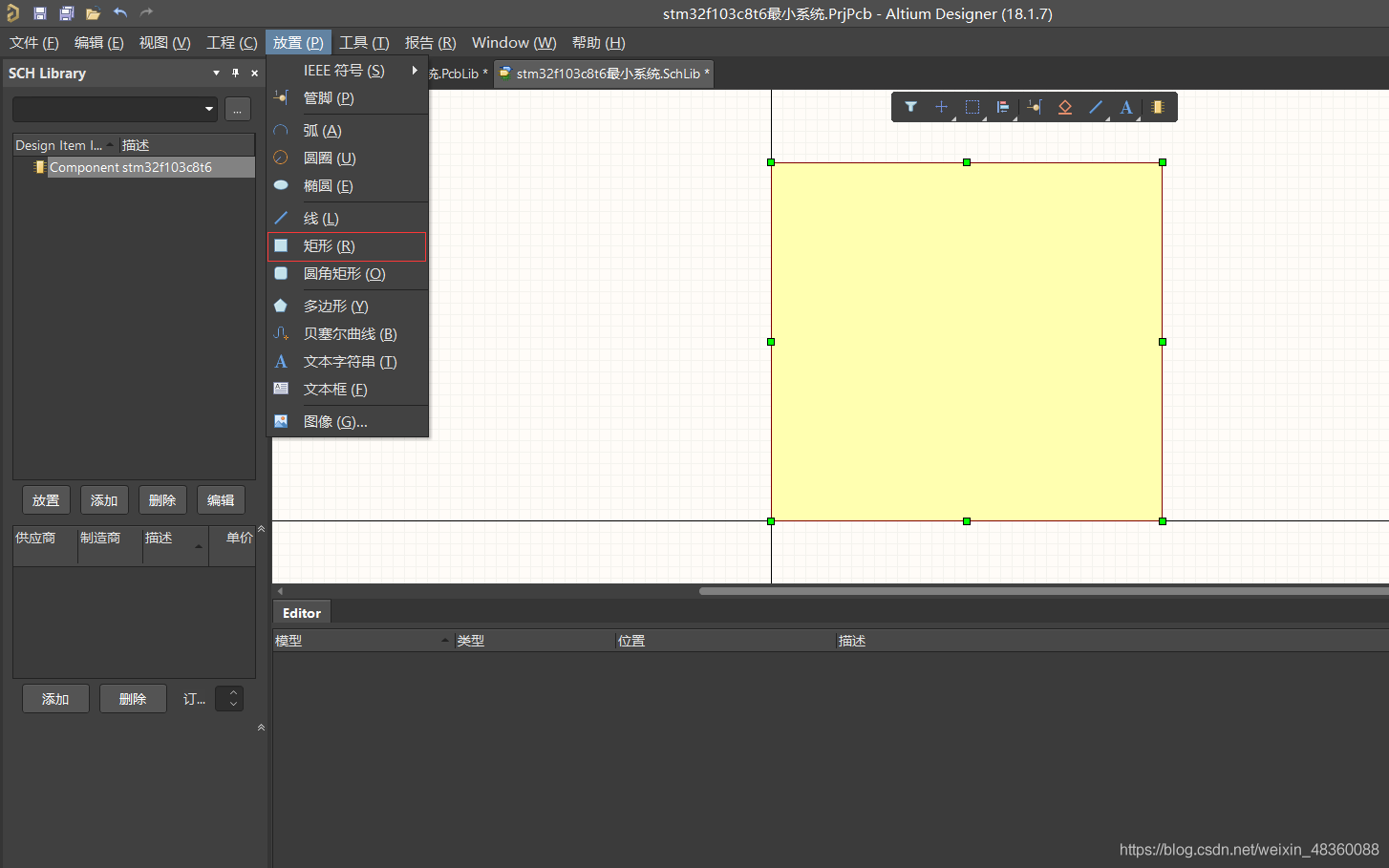Open the align objects tool
The image size is (1389, 868).
(1003, 107)
